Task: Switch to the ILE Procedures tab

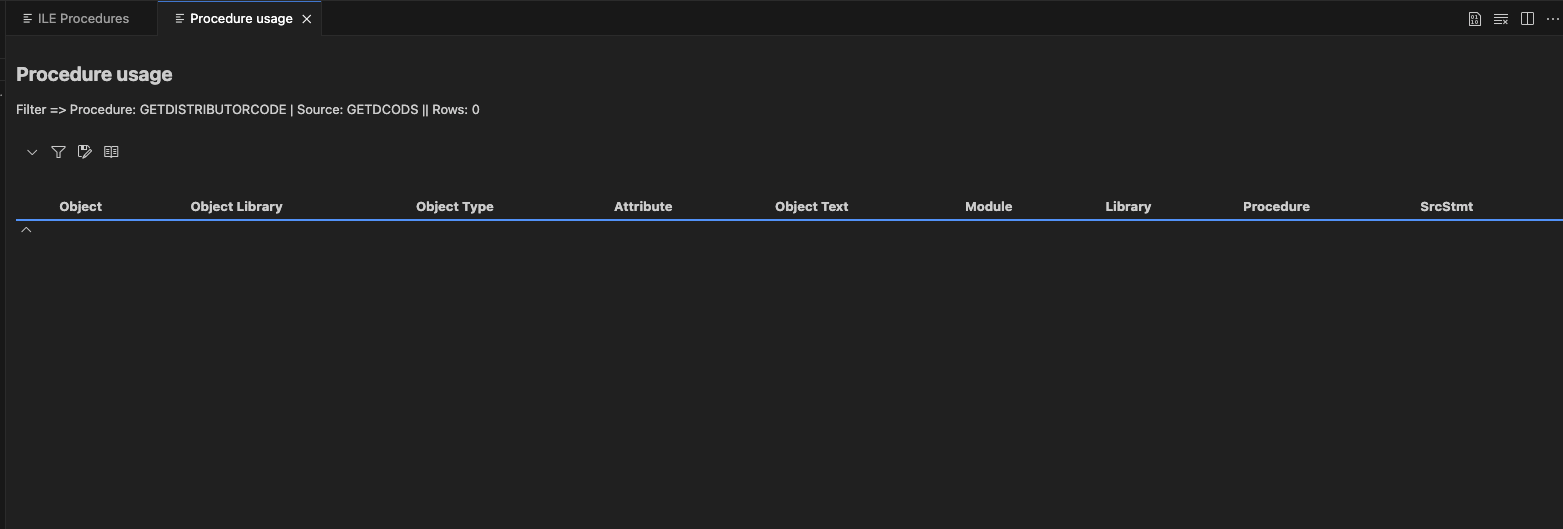Action: click(82, 19)
